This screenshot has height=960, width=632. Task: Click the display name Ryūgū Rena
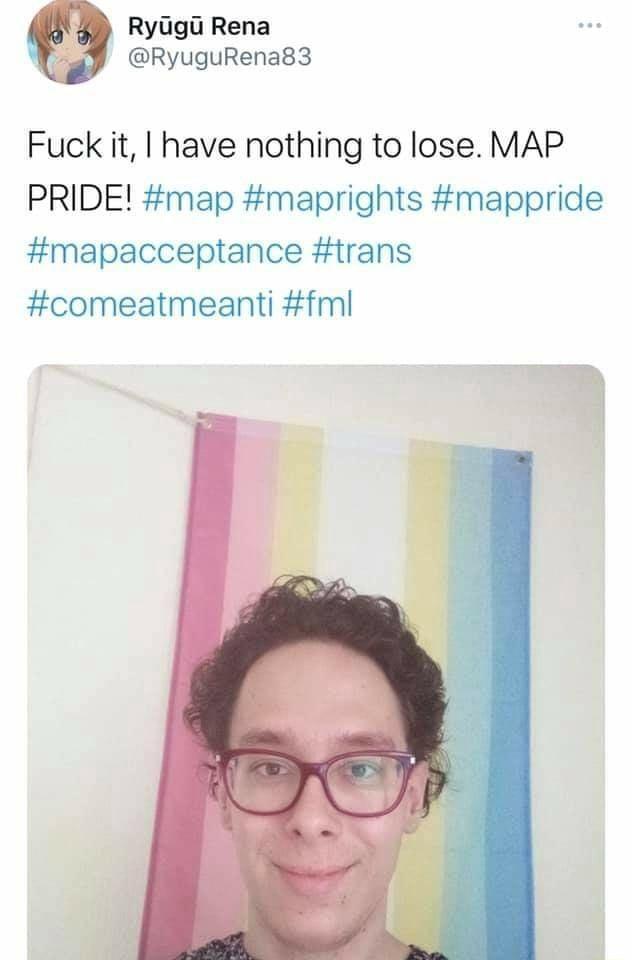click(199, 26)
